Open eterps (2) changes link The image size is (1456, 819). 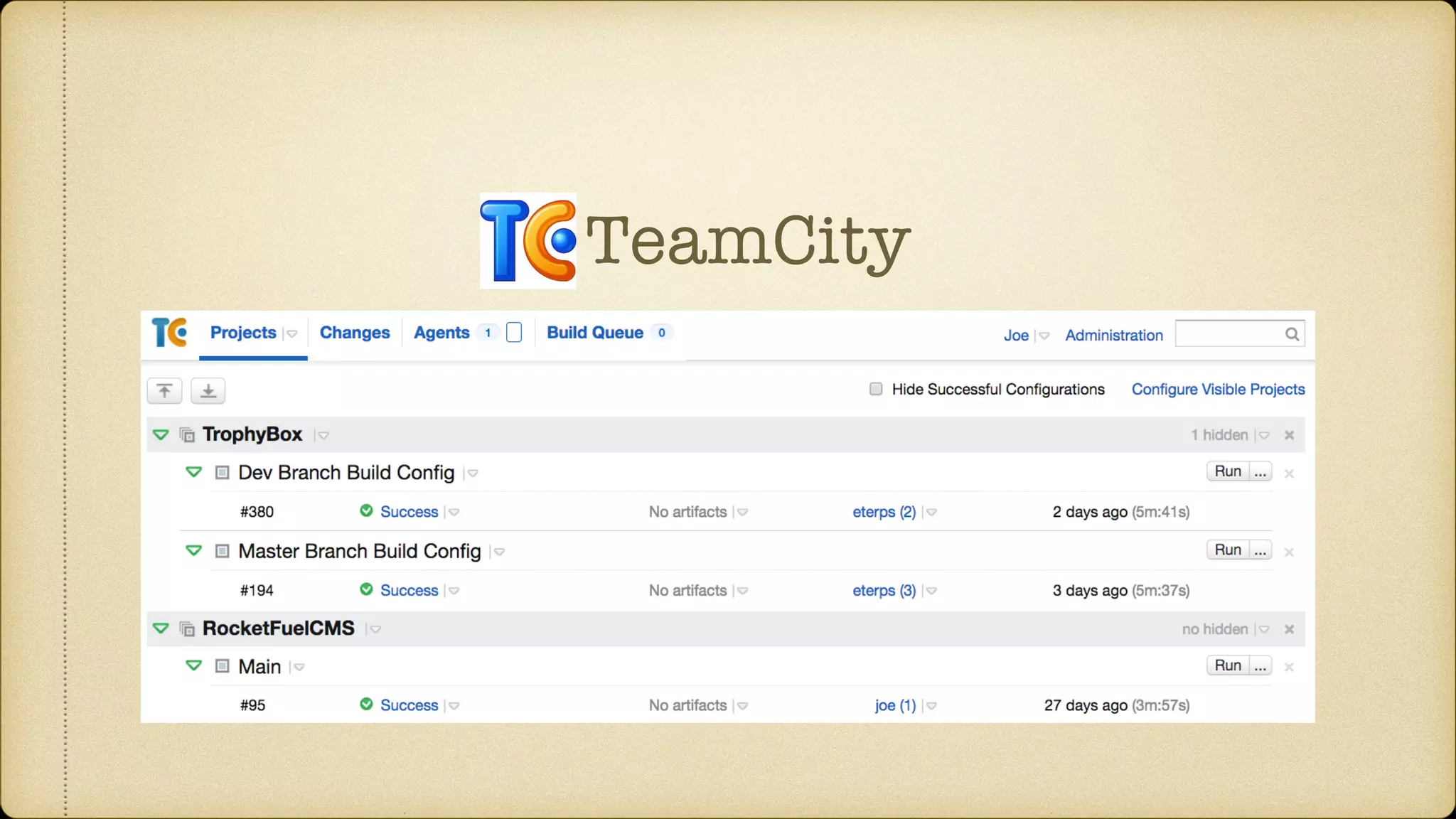[884, 512]
